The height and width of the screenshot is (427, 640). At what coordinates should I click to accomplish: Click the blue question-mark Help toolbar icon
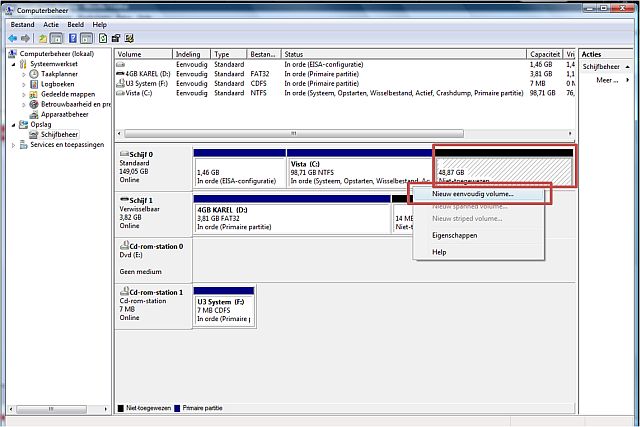tap(73, 38)
